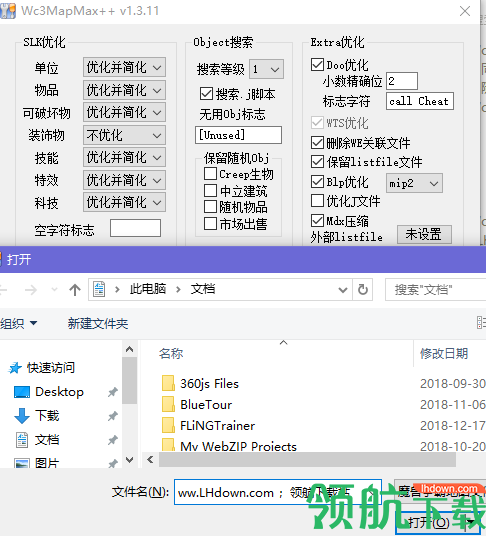Viewport: 486px width, 536px height.
Task: Click the 2018-11-06 date of BlueTour
Action: 453,404
